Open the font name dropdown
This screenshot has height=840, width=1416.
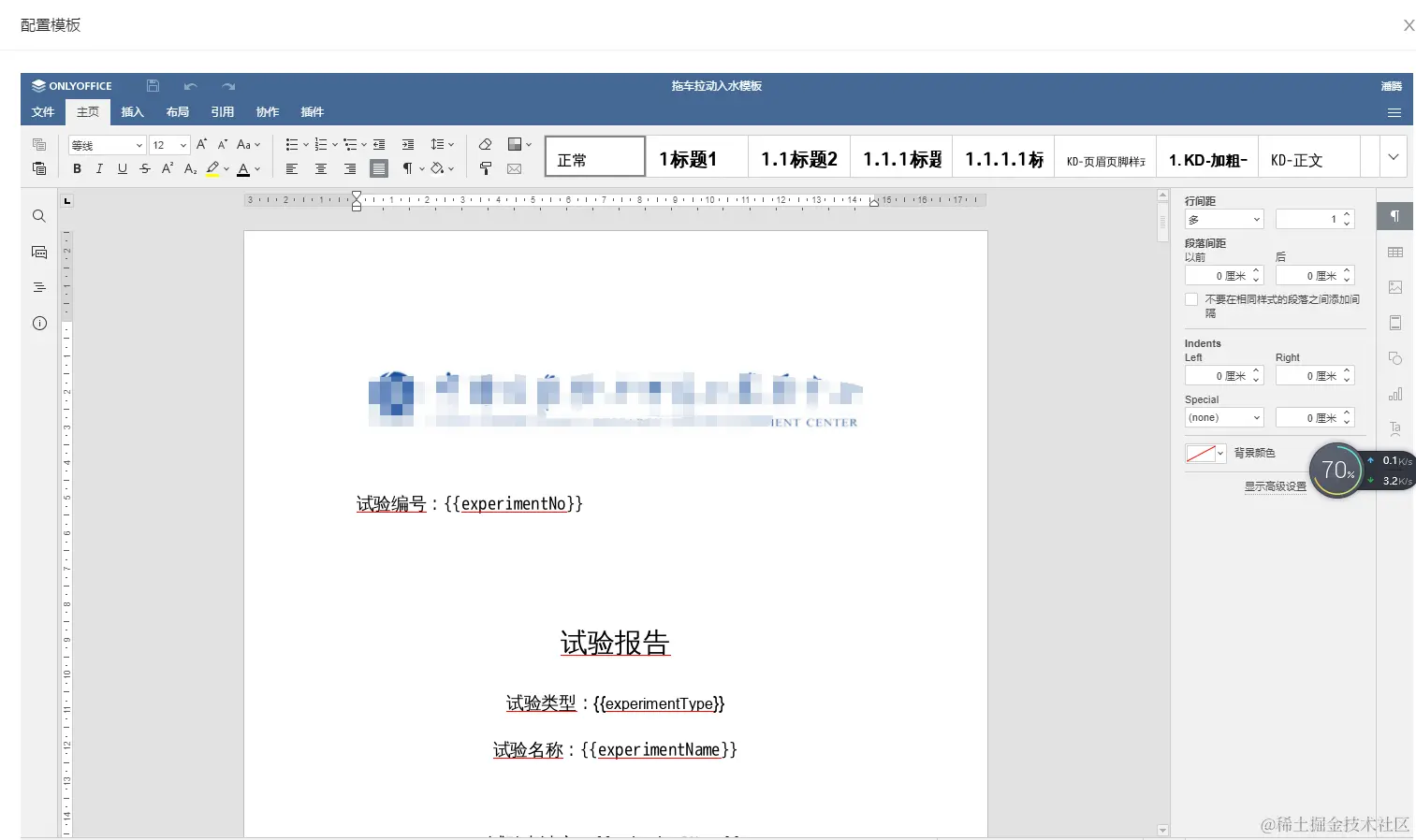click(x=139, y=145)
